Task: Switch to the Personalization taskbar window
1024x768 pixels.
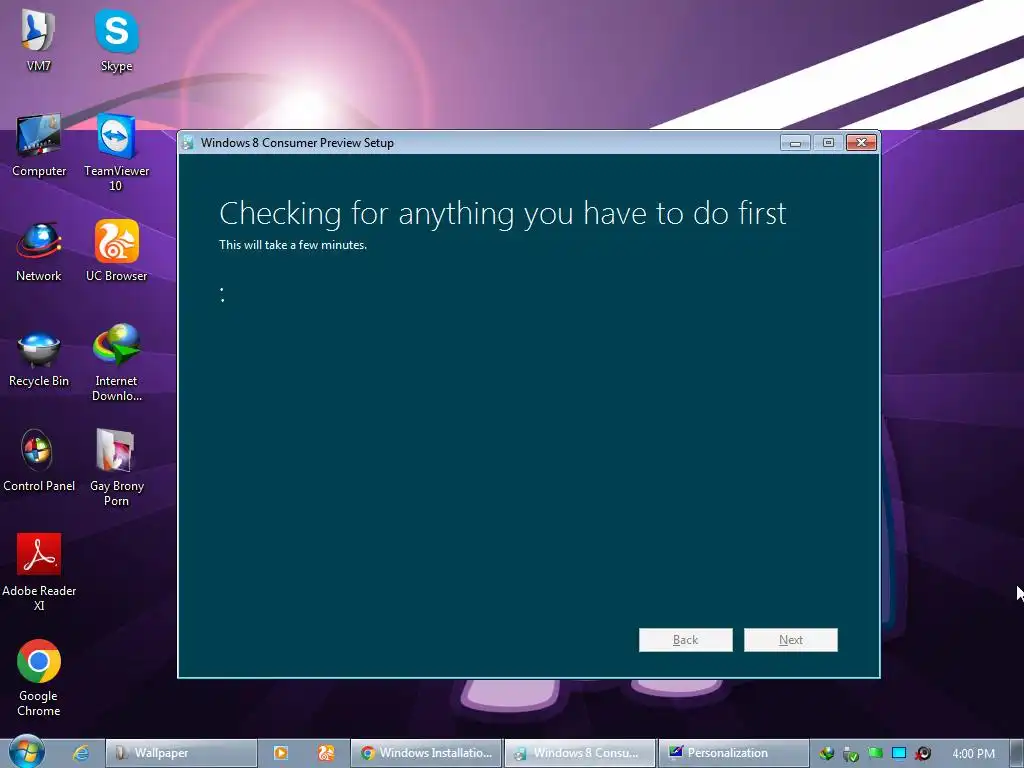Action: coord(733,753)
